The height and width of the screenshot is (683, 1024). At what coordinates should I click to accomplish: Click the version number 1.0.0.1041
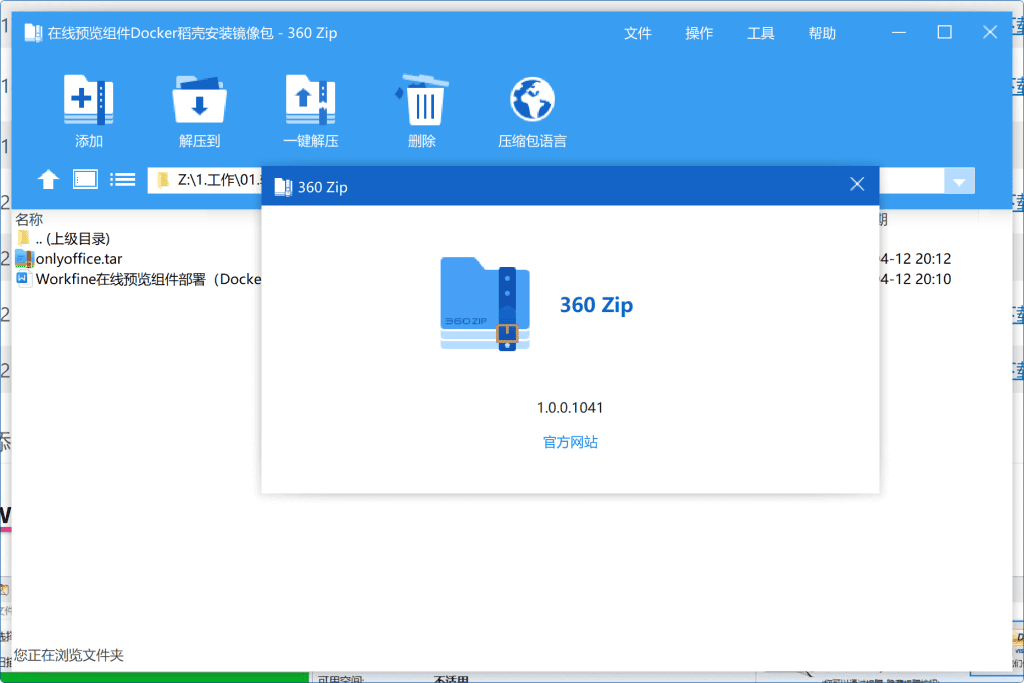click(x=570, y=407)
